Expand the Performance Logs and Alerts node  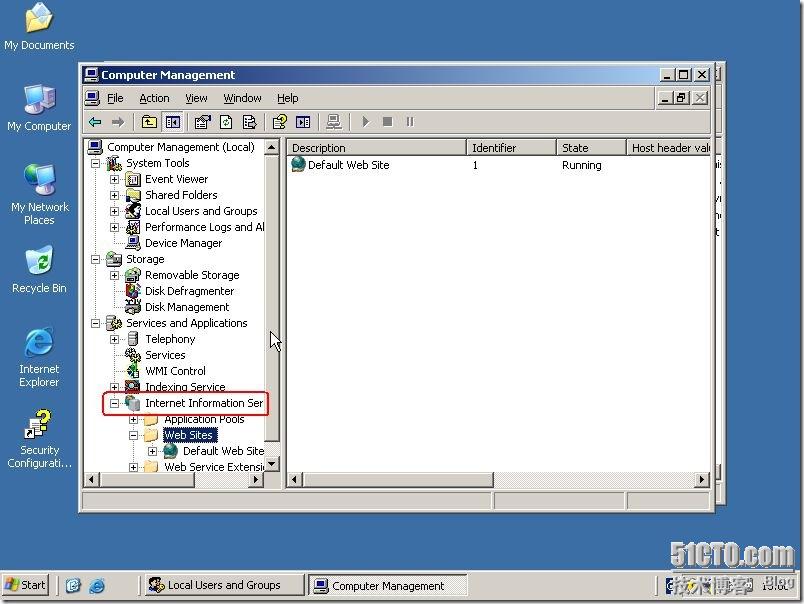click(x=114, y=227)
